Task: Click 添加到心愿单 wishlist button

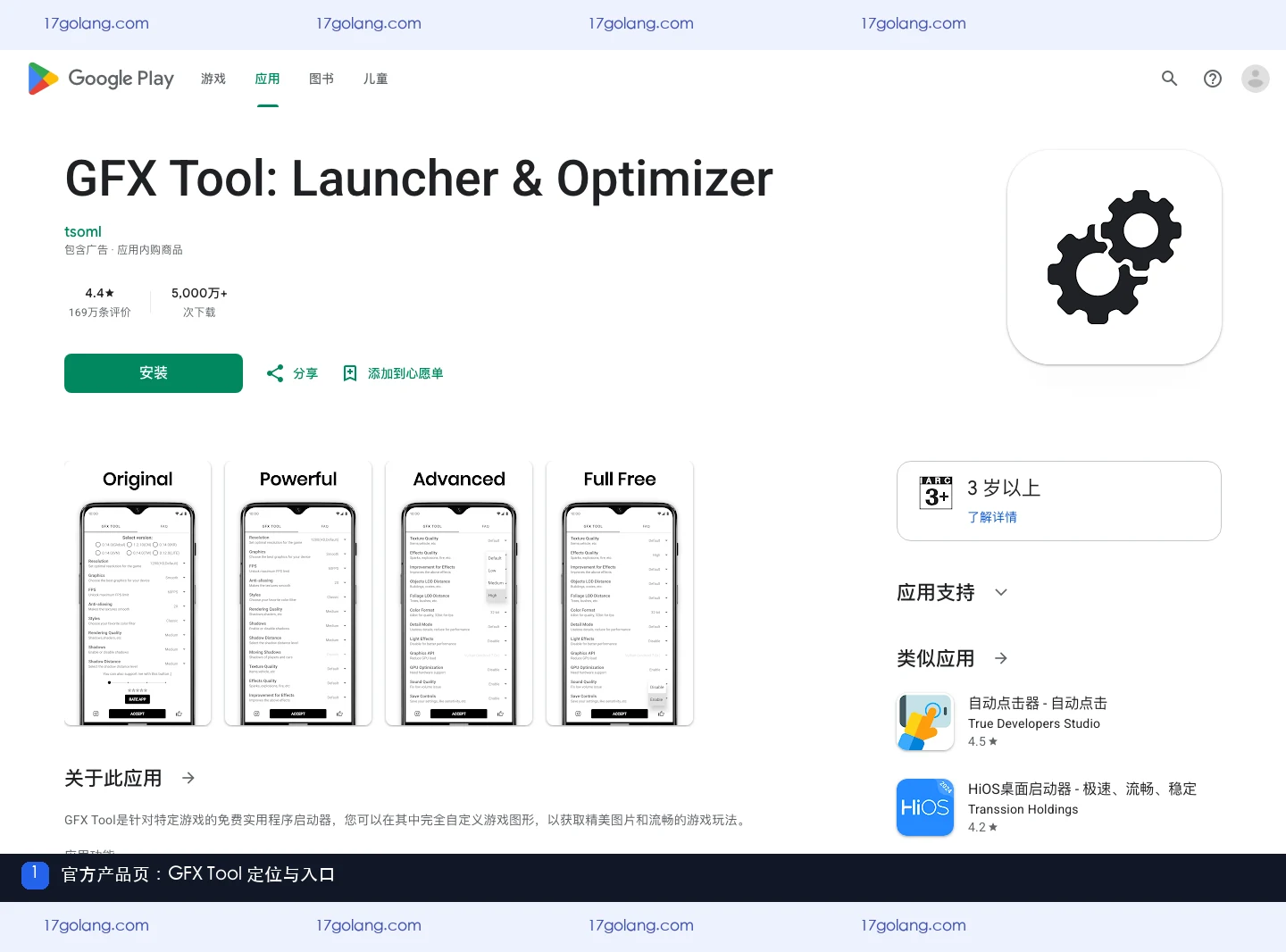Action: coord(393,373)
